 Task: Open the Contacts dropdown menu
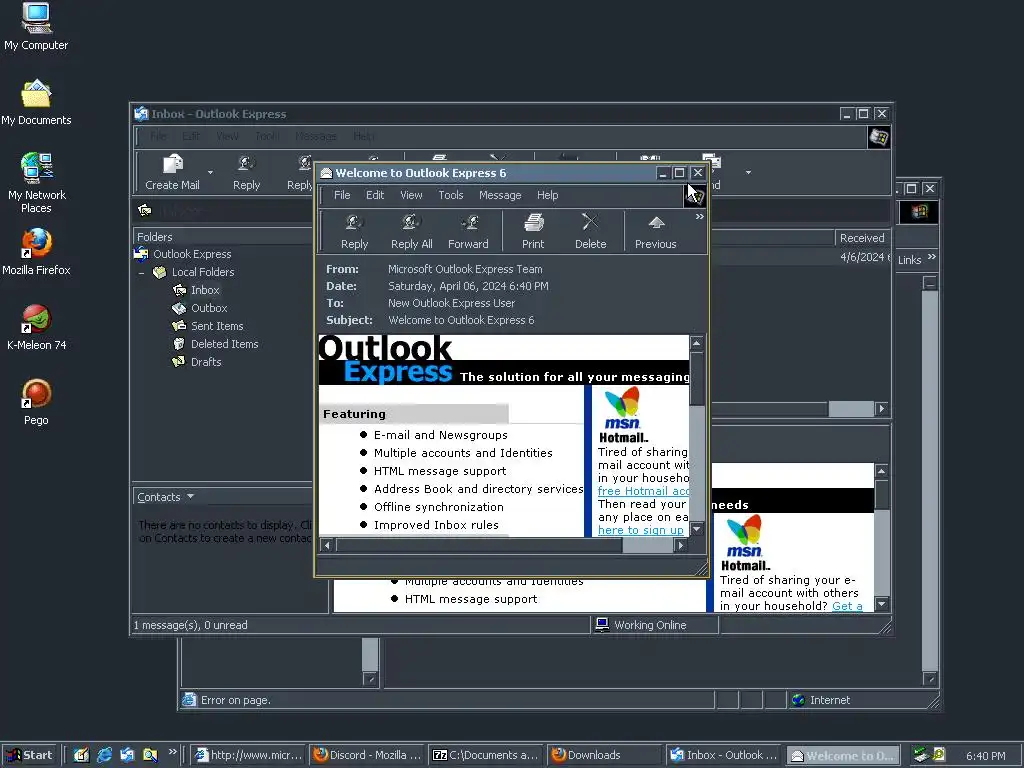pos(166,497)
